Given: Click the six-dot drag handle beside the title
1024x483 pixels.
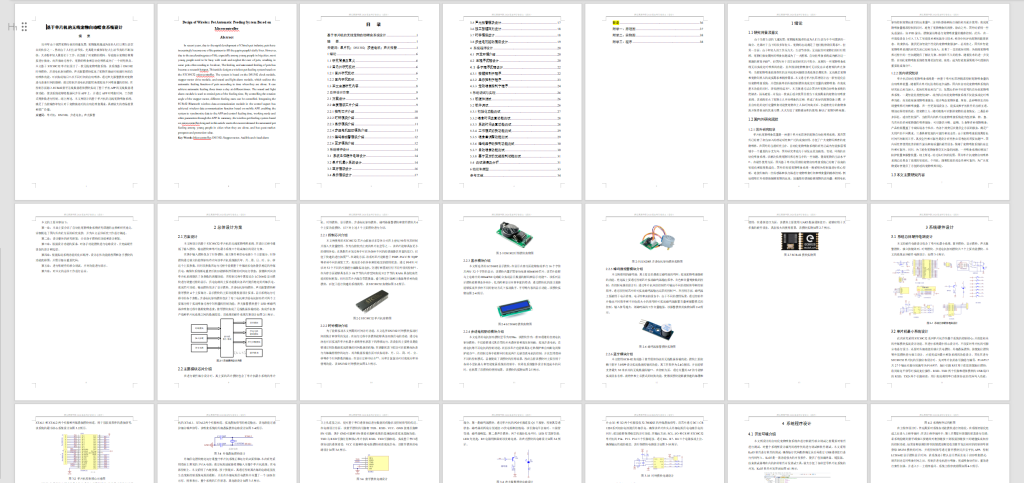Looking at the screenshot, I should pyautogui.click(x=22, y=26).
